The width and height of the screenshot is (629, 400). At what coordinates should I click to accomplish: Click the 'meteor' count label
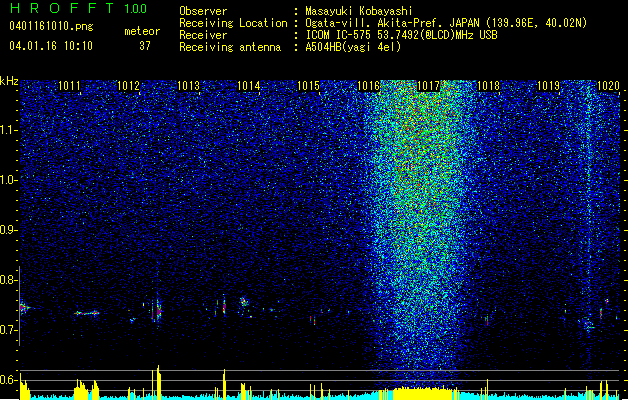142,31
